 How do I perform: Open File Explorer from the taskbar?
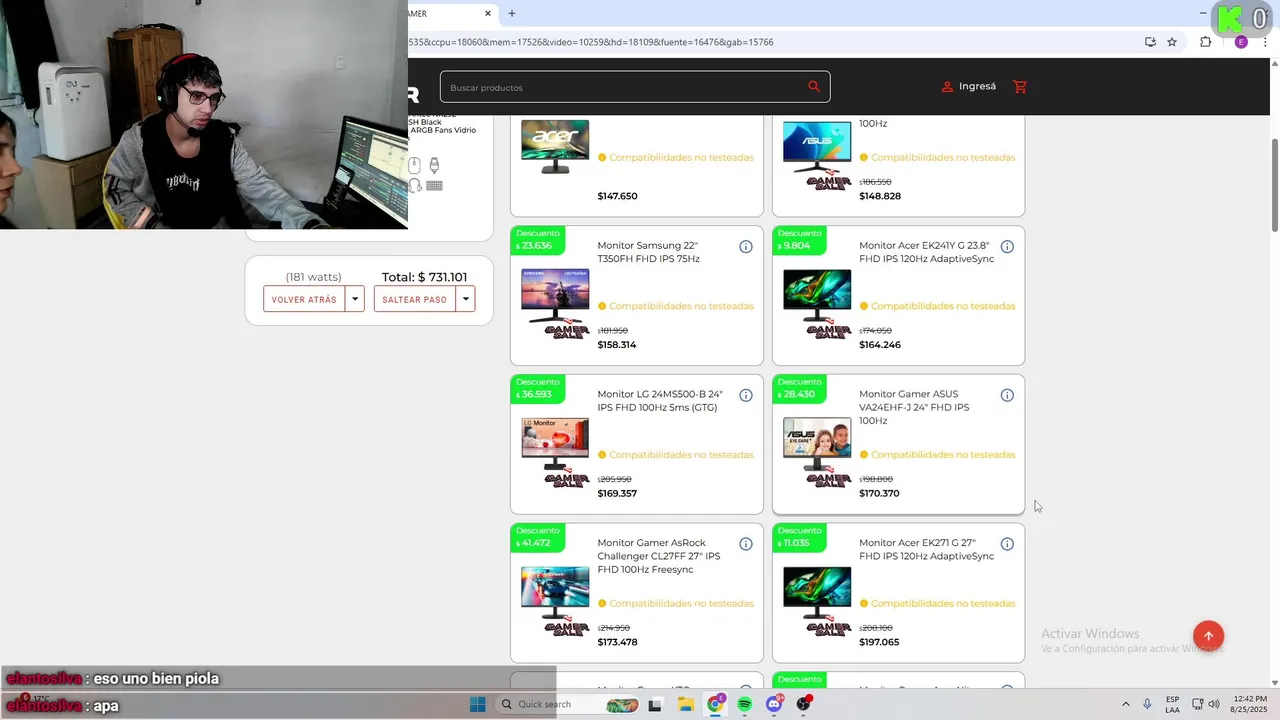[x=686, y=704]
